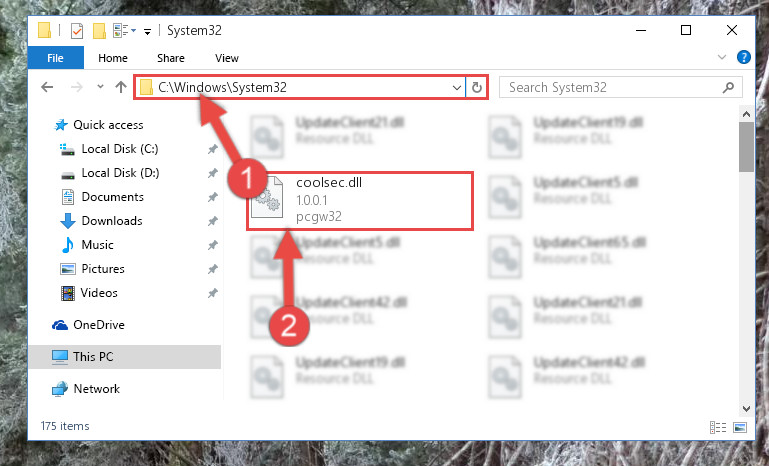The image size is (769, 466).
Task: Switch to the large icons view icon
Action: [740, 427]
